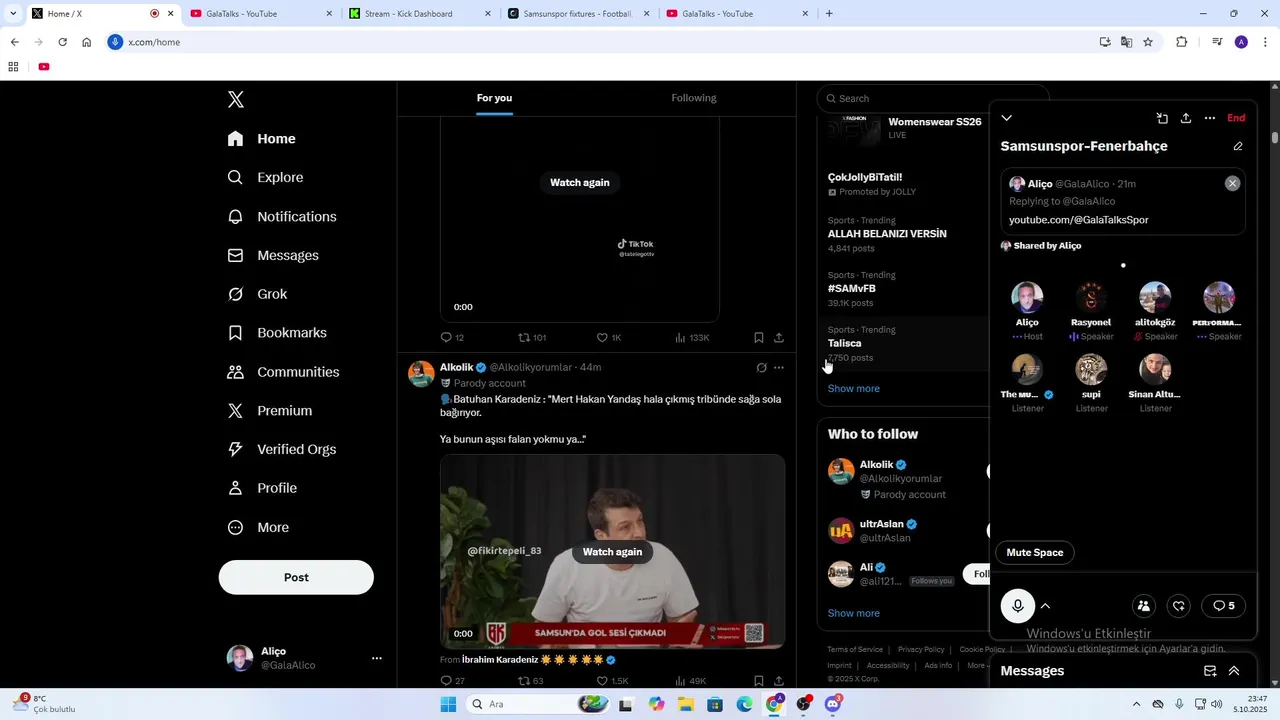1280x720 pixels.
Task: Expand the Messages drawer double chevron
Action: 1234,671
